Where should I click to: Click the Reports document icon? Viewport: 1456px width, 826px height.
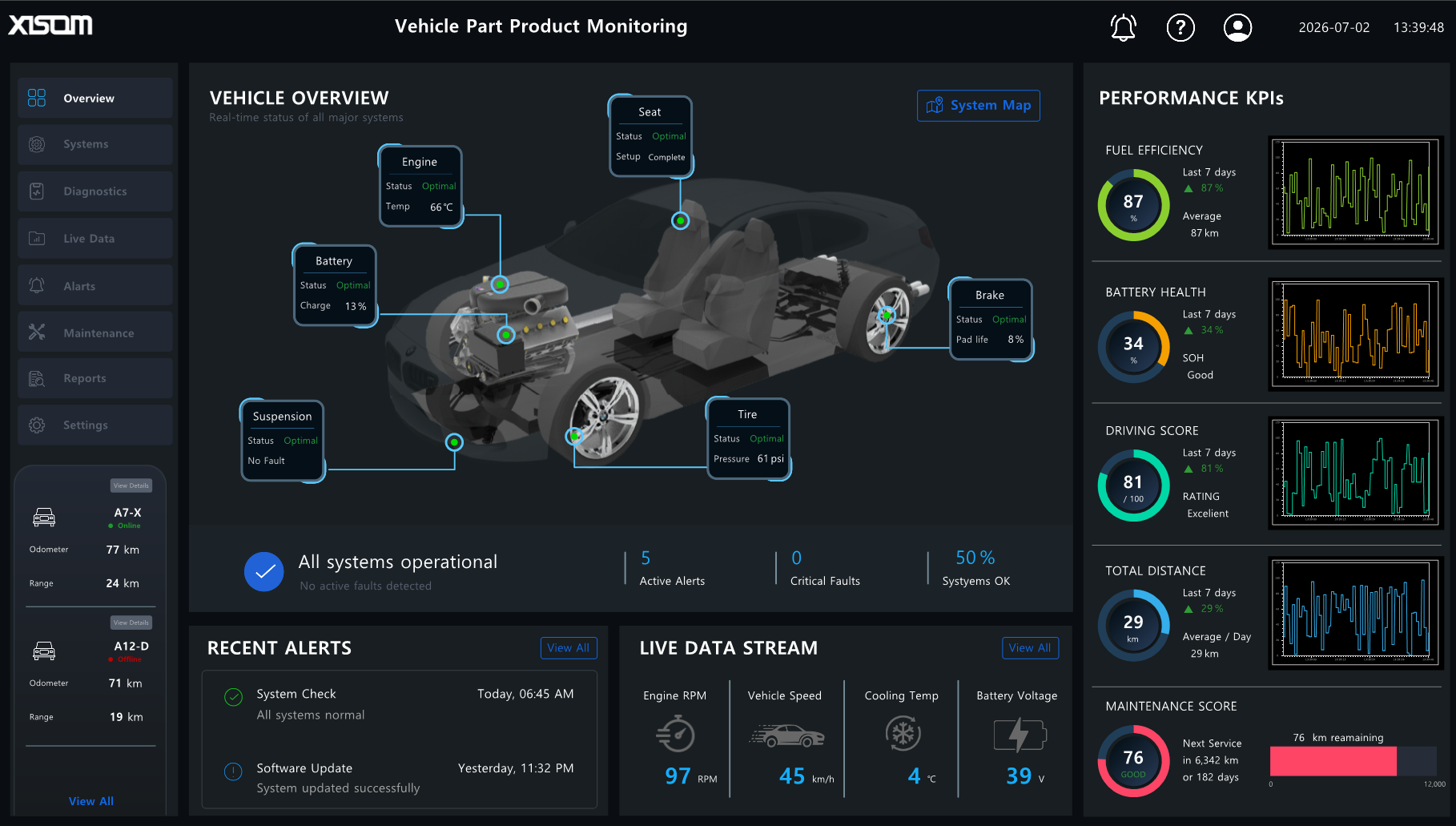coord(37,378)
